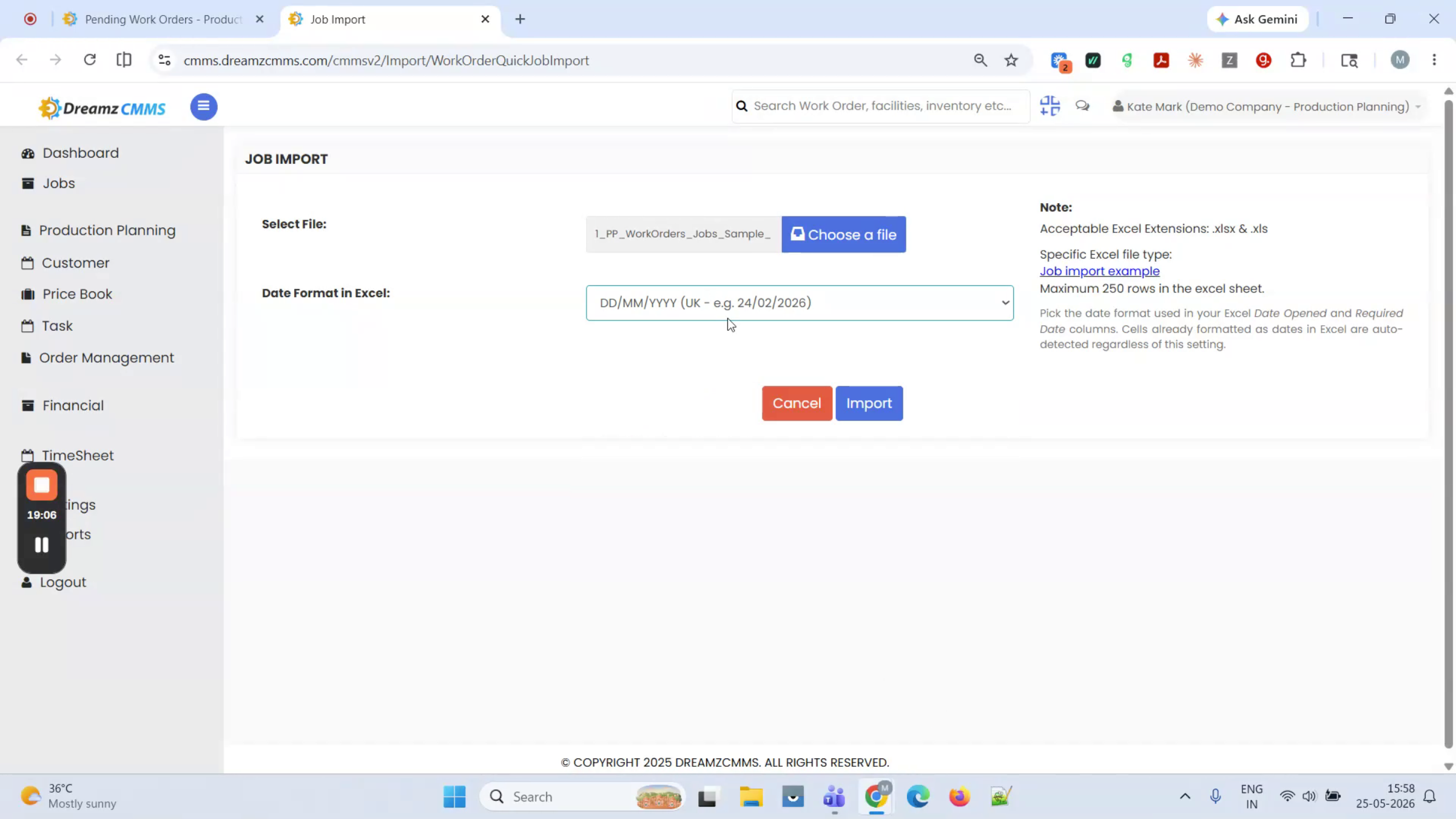Click the site information icon in address bar
Screen dimensions: 1456x819
164,60
